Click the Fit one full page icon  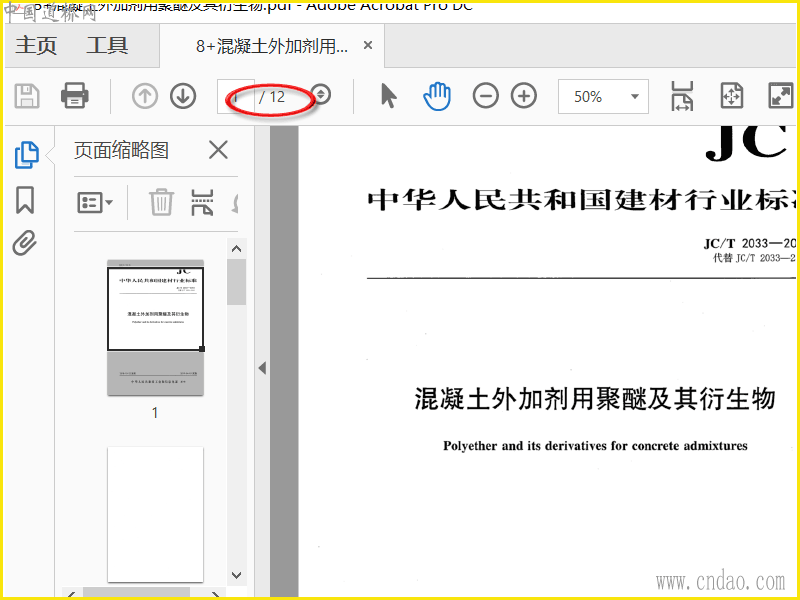tap(732, 96)
